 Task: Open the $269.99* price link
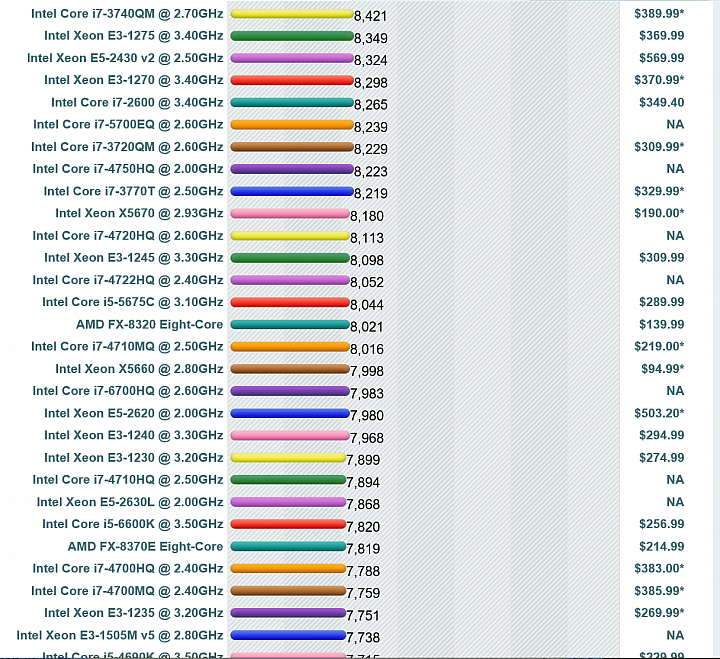[x=659, y=613]
